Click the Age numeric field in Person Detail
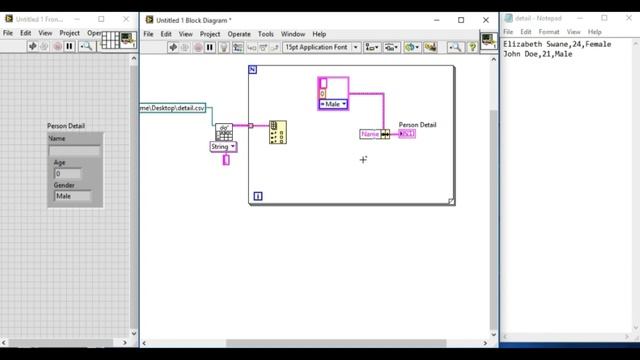640x360 pixels. tap(67, 174)
